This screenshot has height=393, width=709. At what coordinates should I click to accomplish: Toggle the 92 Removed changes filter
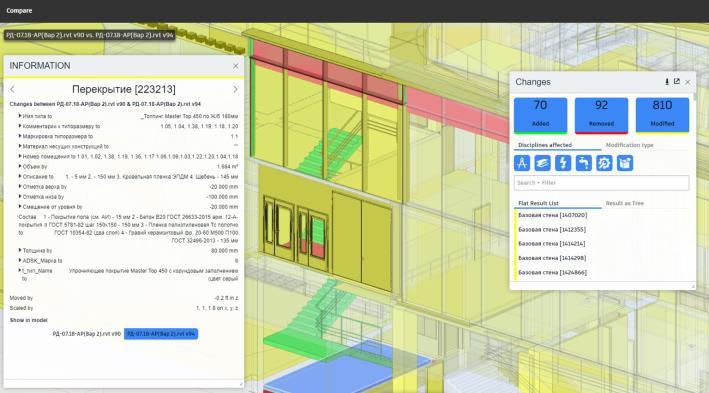(601, 115)
